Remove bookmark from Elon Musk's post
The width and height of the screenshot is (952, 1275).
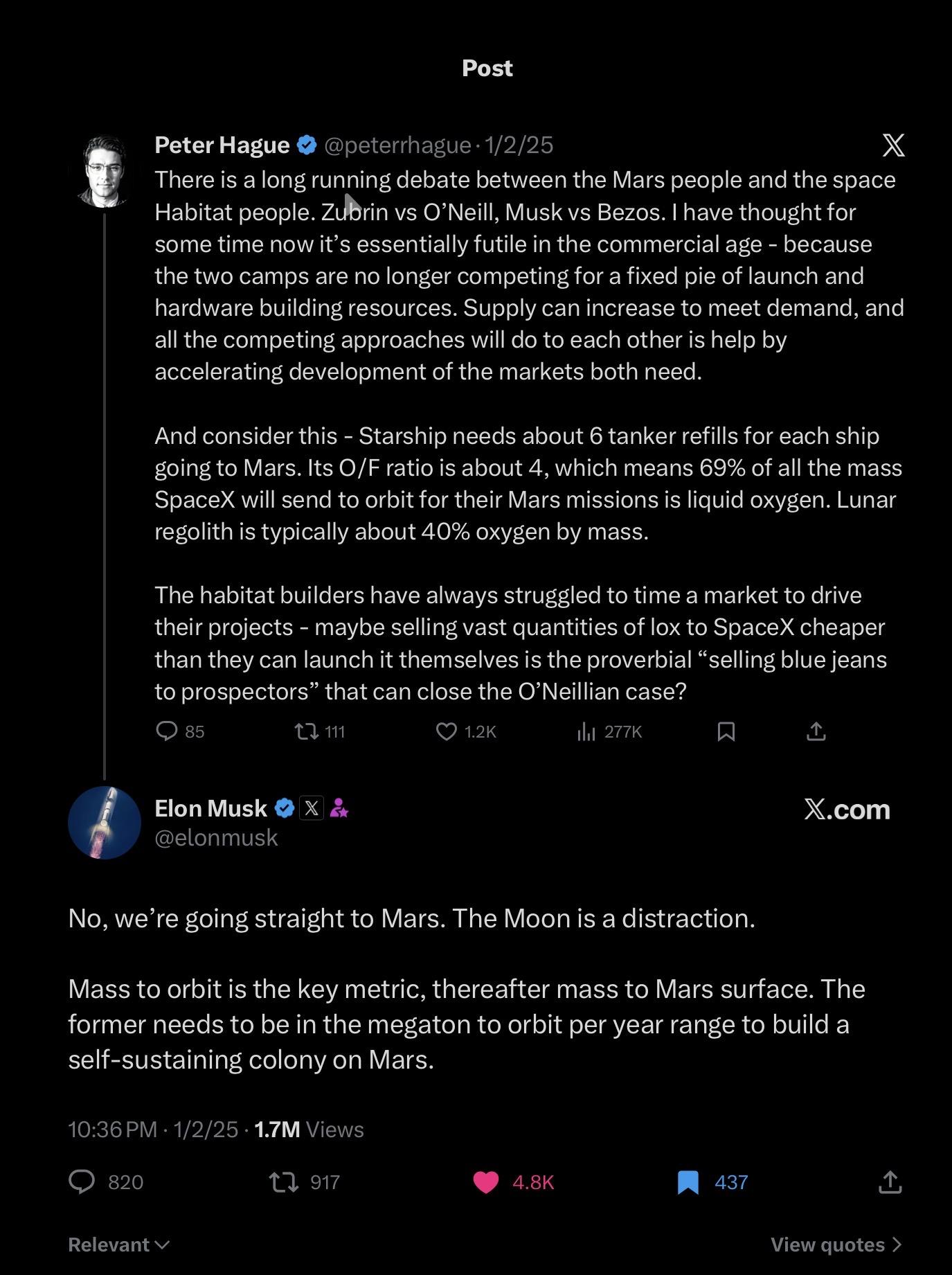coord(688,1182)
